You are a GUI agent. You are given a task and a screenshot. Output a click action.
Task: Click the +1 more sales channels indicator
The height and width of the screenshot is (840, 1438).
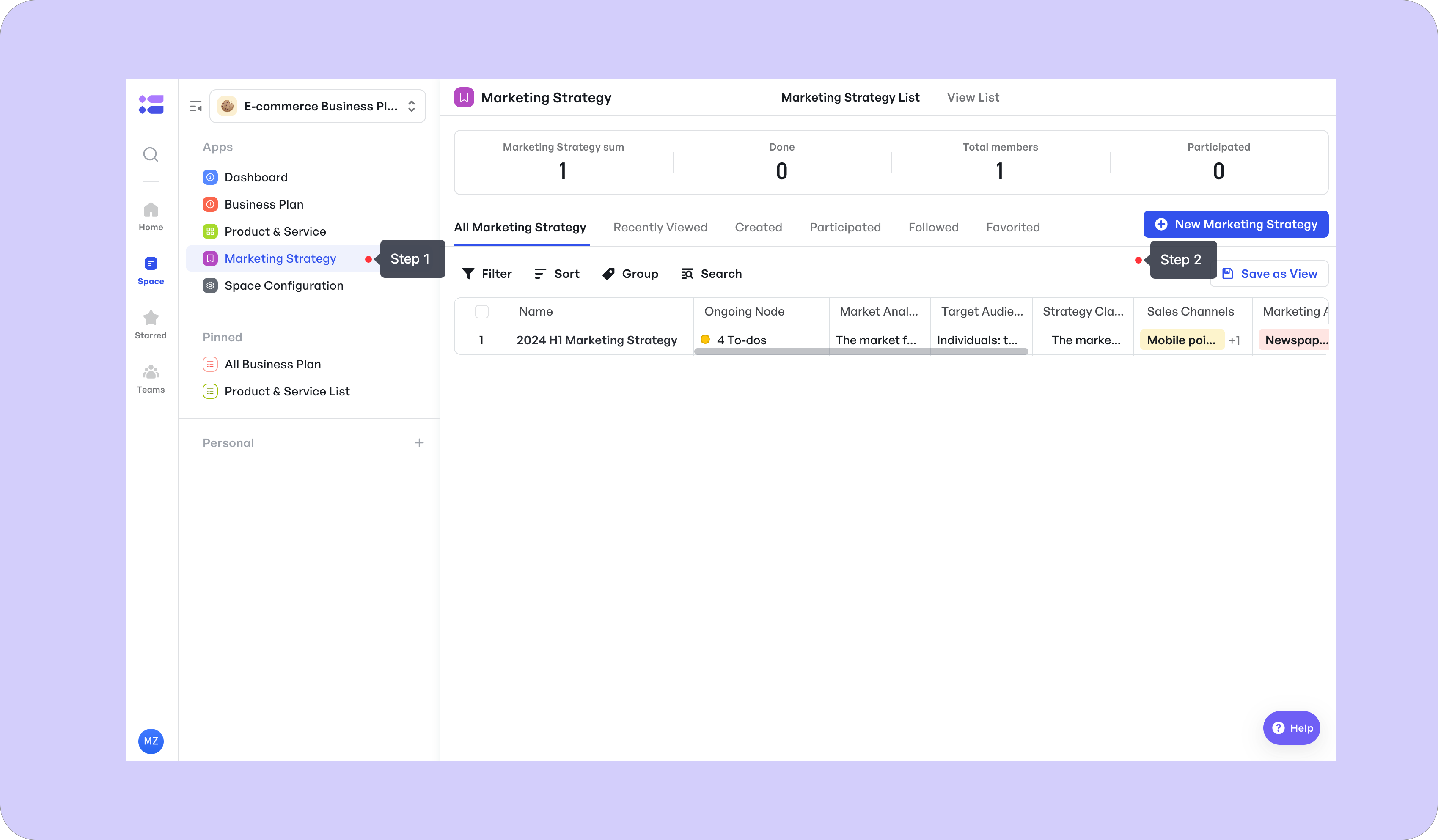(1234, 341)
